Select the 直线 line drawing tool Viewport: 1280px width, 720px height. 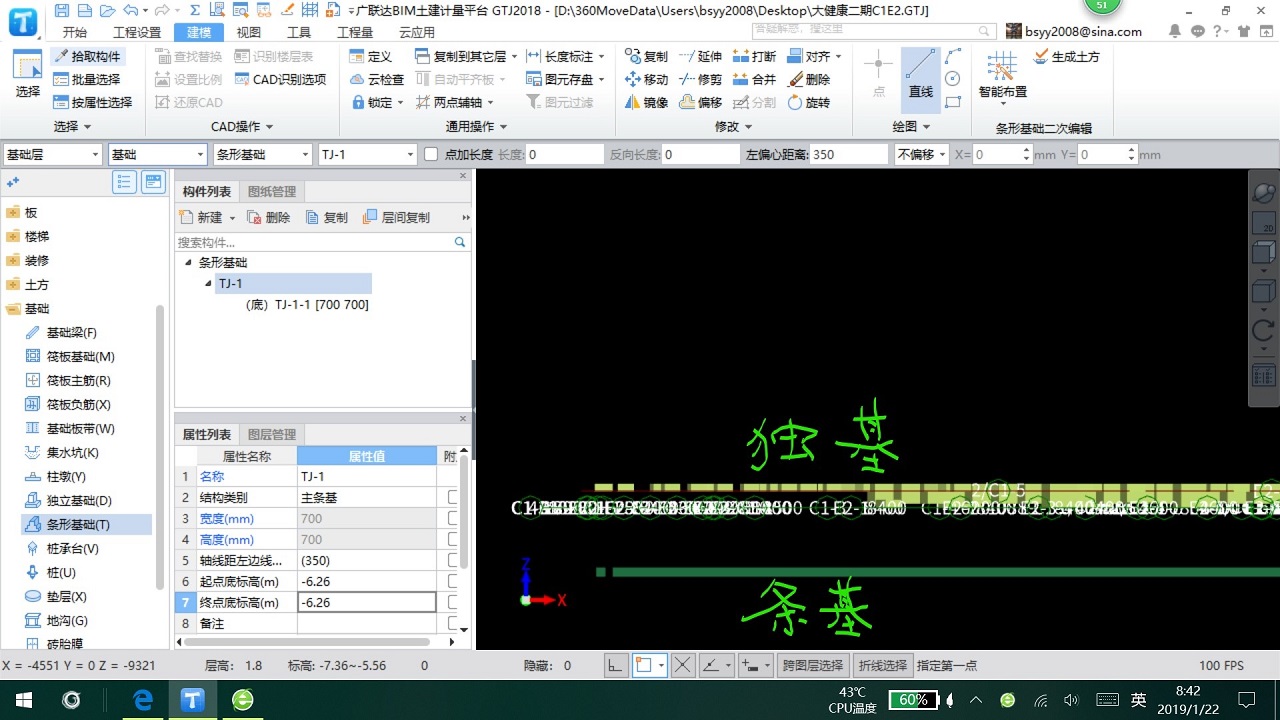[x=920, y=78]
